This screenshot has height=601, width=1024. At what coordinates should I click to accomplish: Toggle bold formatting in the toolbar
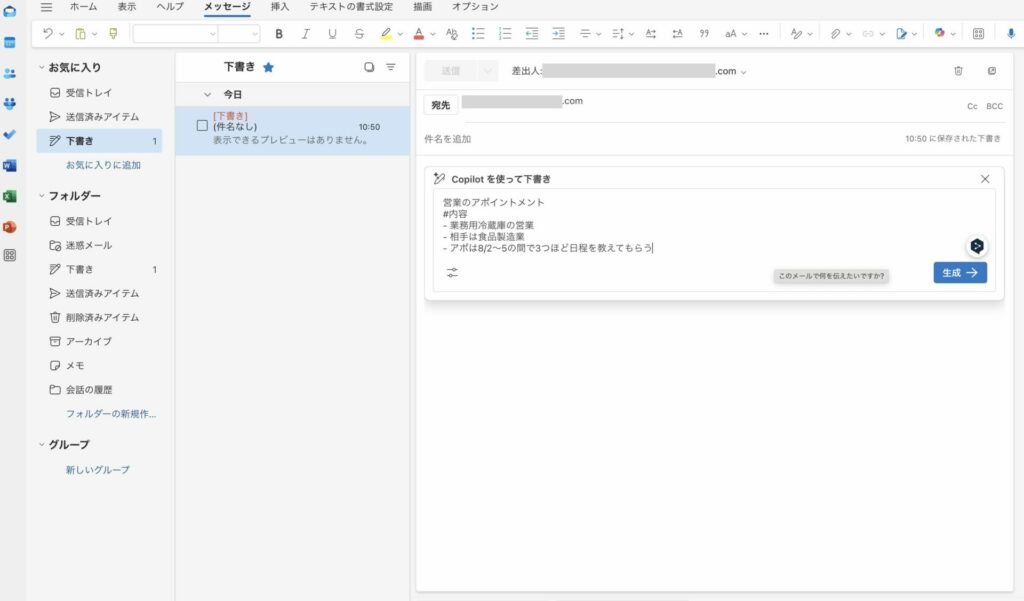tap(279, 33)
